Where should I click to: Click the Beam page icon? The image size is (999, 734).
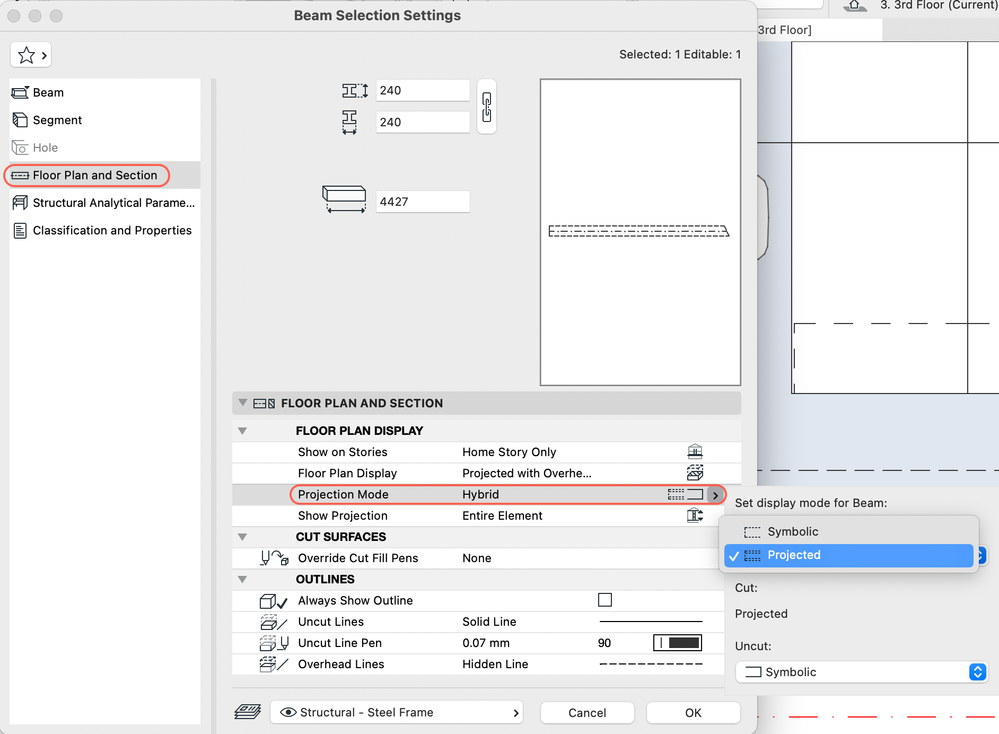click(20, 92)
